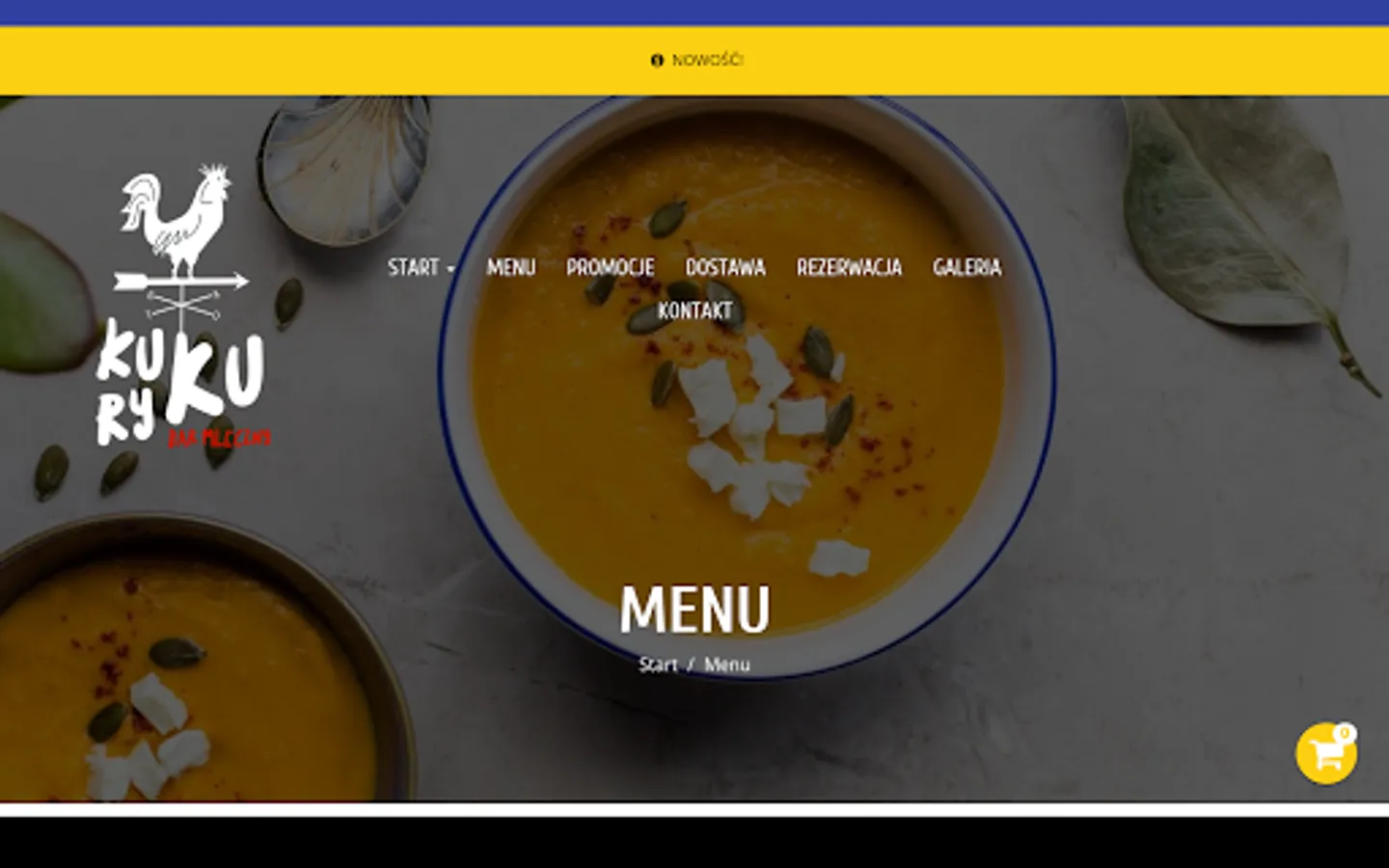Viewport: 1389px width, 868px height.
Task: Select DOSTAWA from the navigation
Action: click(725, 267)
